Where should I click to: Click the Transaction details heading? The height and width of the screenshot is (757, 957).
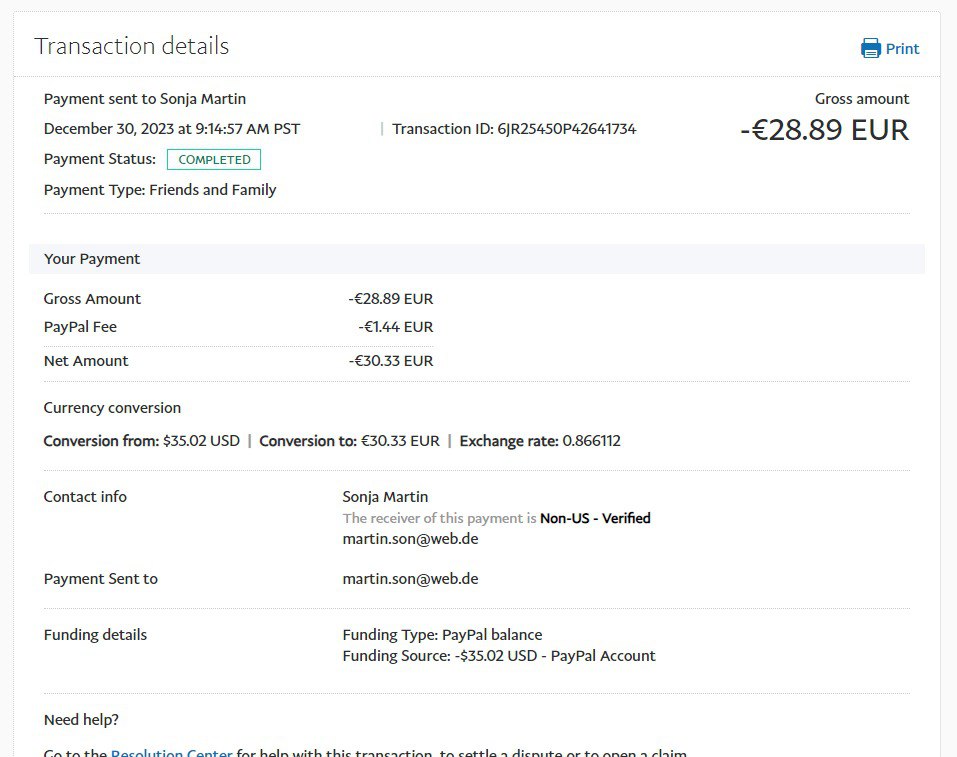point(132,46)
